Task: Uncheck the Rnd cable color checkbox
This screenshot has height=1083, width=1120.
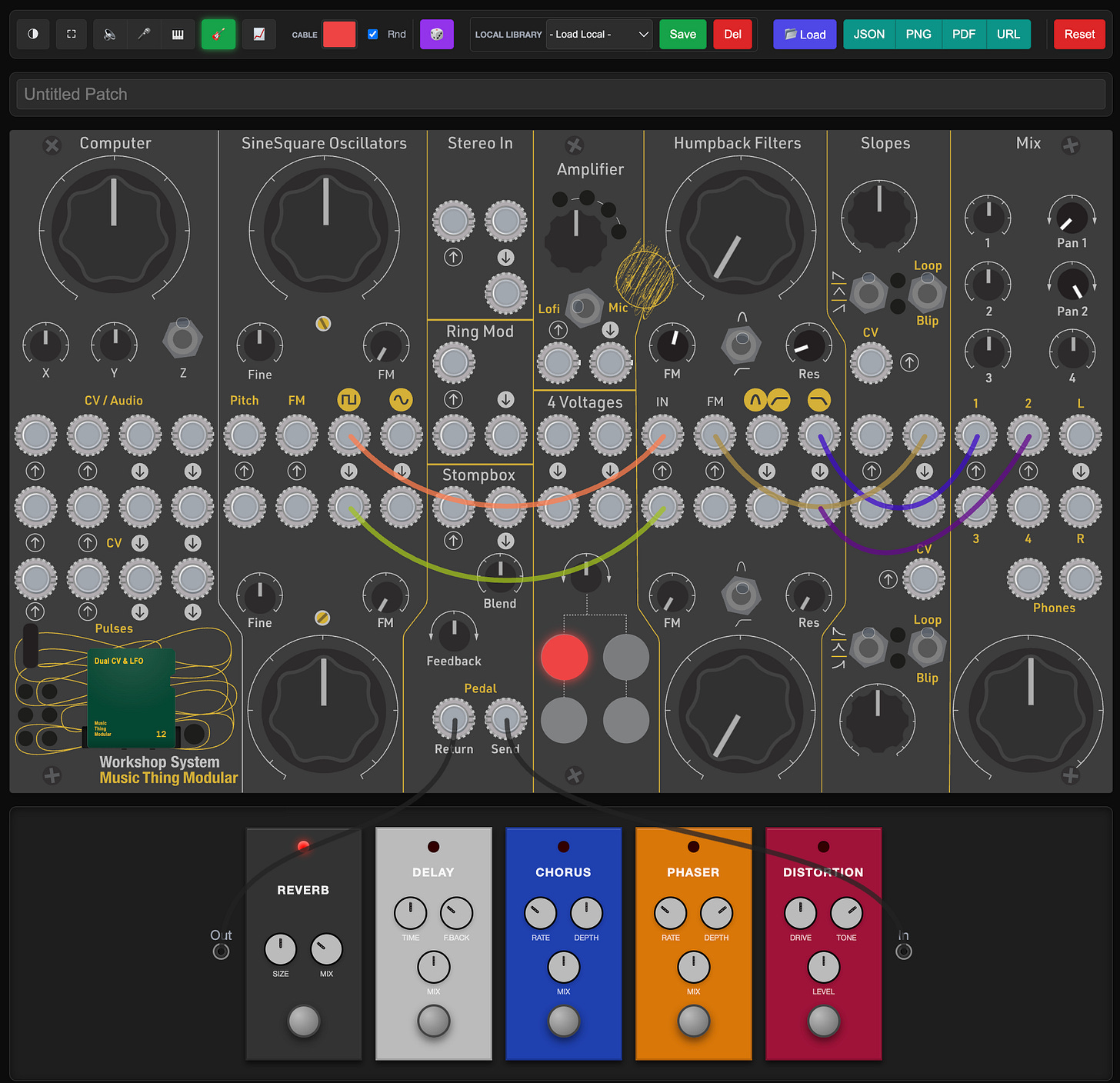Action: 373,35
